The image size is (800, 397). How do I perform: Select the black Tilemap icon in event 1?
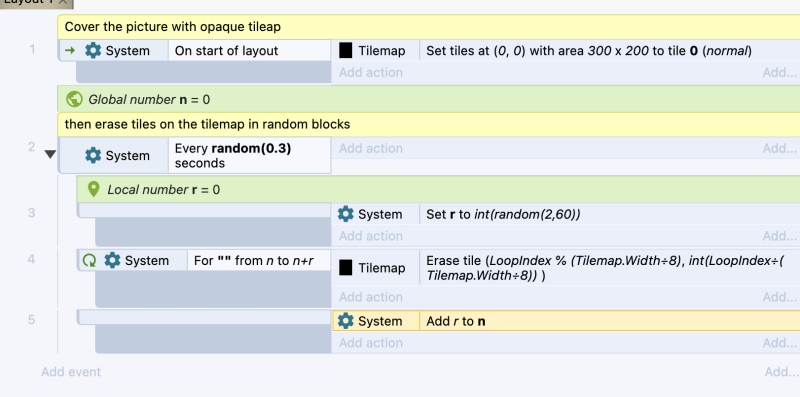click(x=345, y=51)
